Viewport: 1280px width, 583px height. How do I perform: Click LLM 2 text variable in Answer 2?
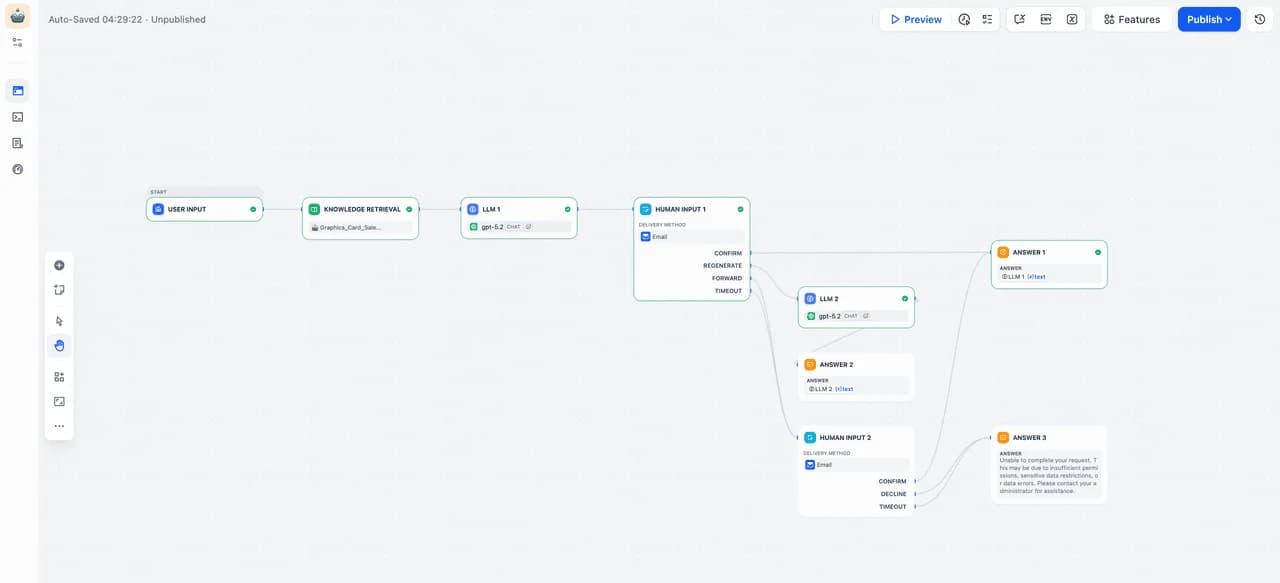(x=831, y=389)
